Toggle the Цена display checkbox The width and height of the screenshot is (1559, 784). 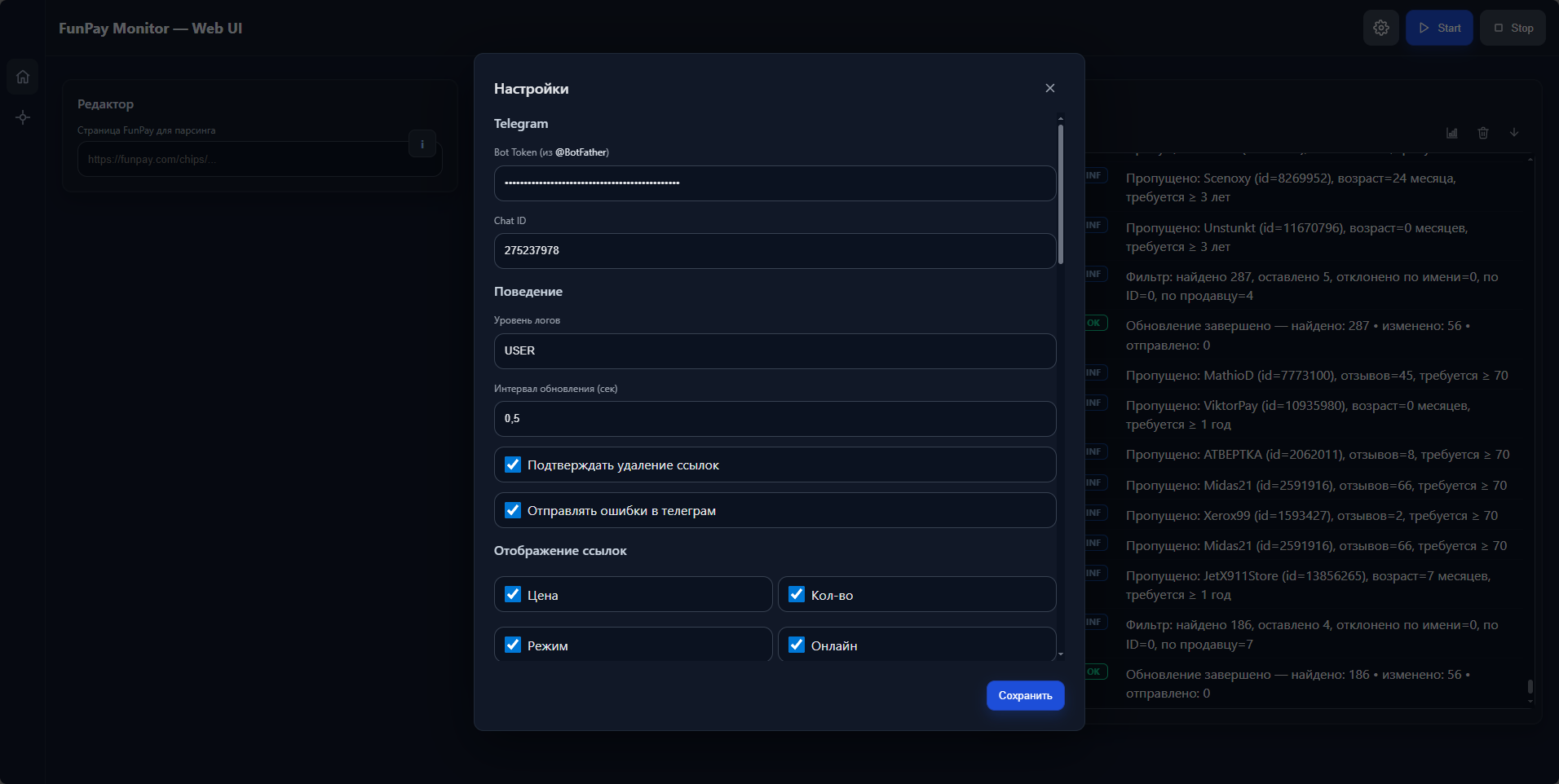513,595
